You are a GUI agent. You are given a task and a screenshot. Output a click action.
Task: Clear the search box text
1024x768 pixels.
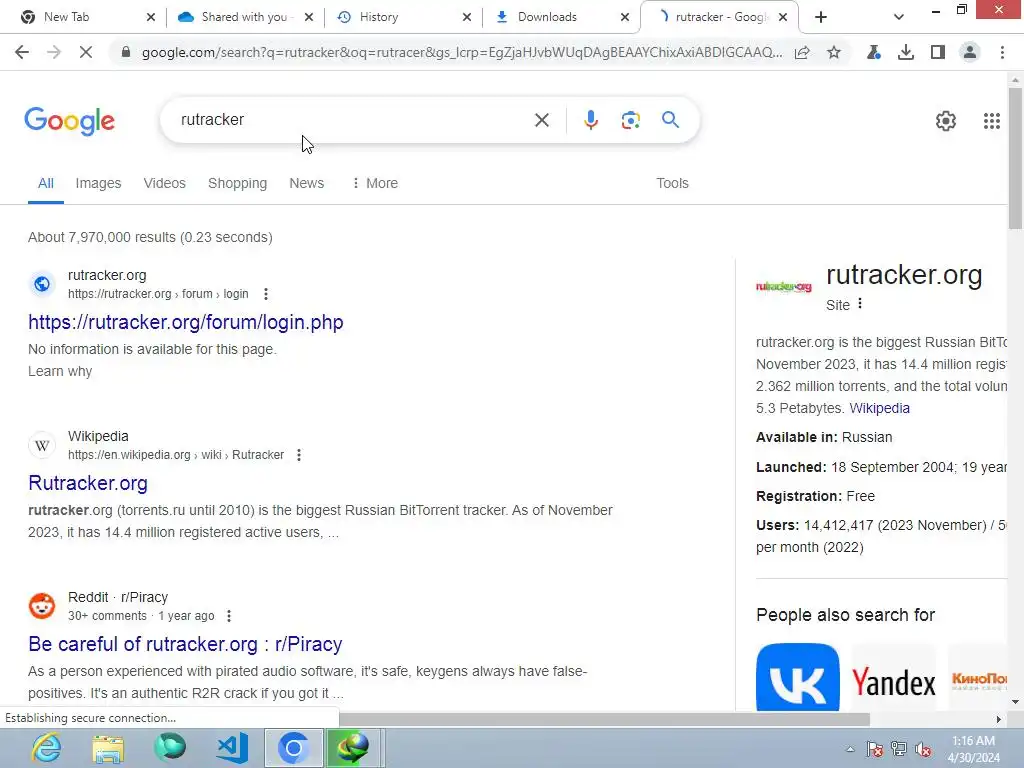541,120
